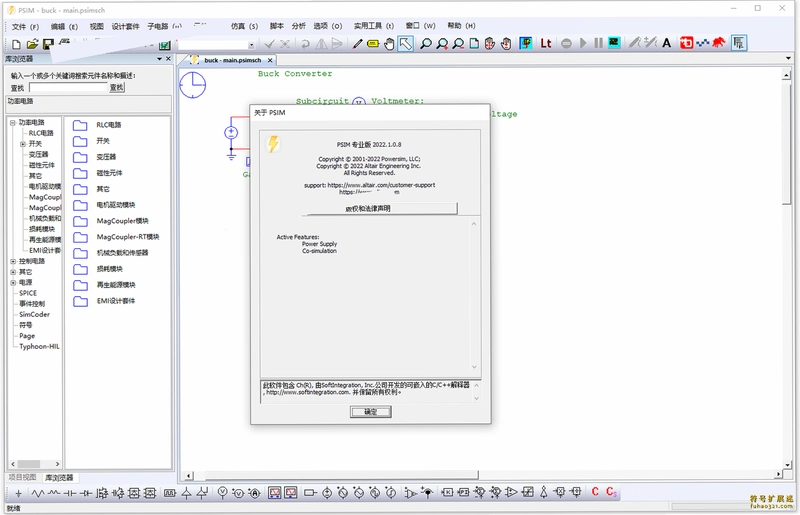Viewport: 800px width, 515px height.
Task: Expand the 电源 tree node
Action: pyautogui.click(x=13, y=283)
